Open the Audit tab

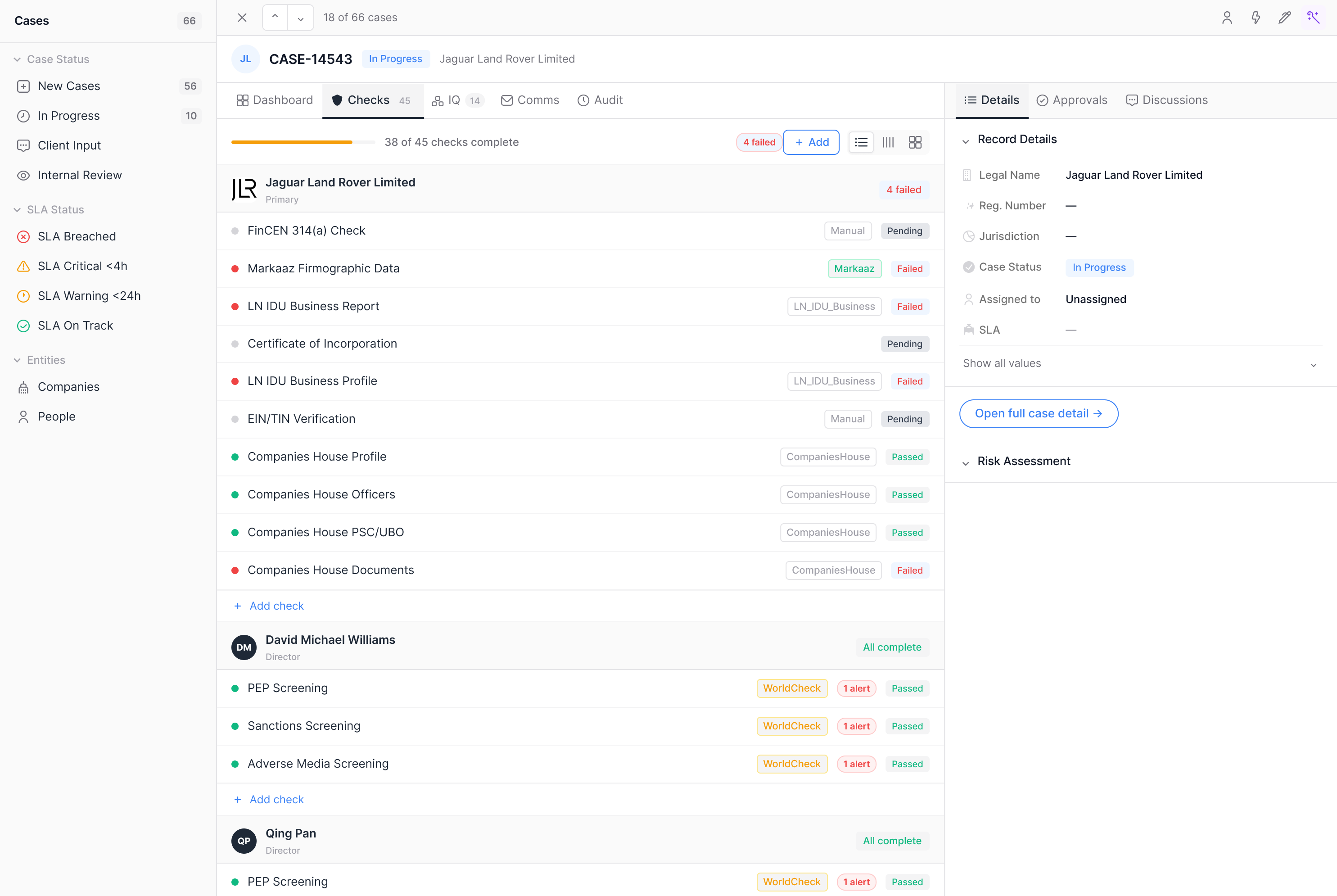tap(600, 100)
